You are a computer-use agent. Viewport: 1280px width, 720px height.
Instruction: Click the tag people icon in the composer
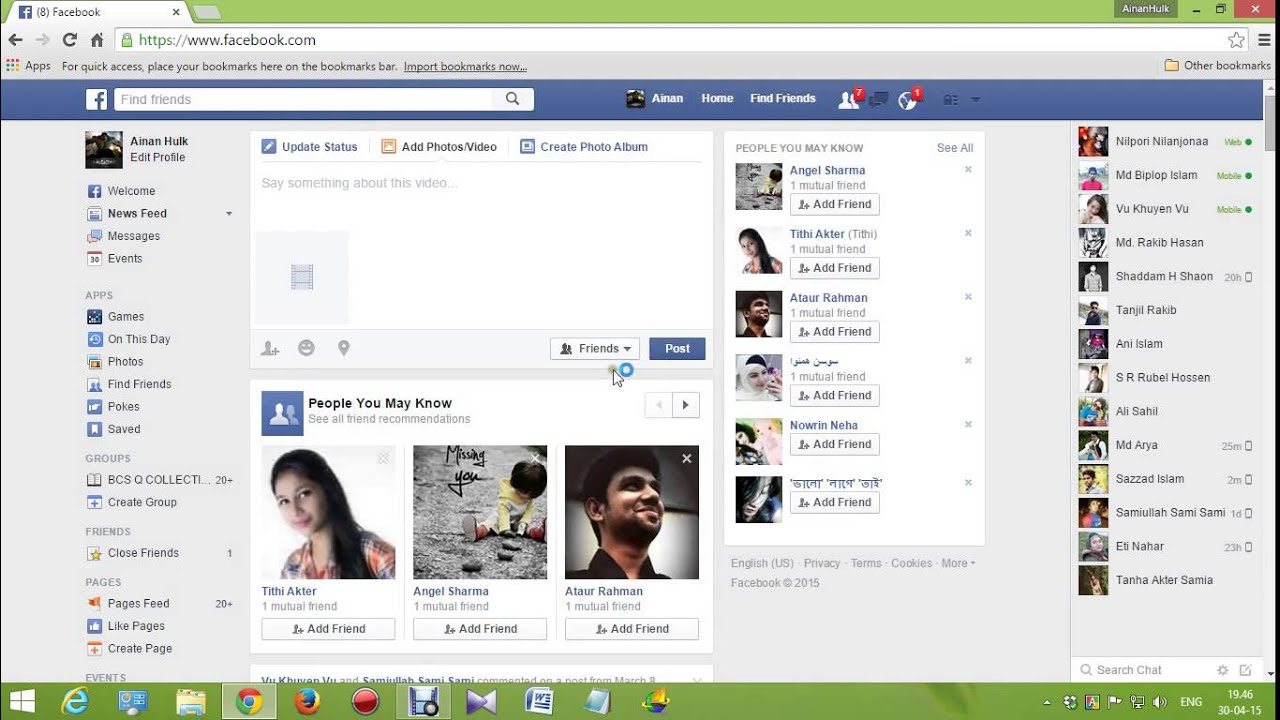tap(270, 348)
